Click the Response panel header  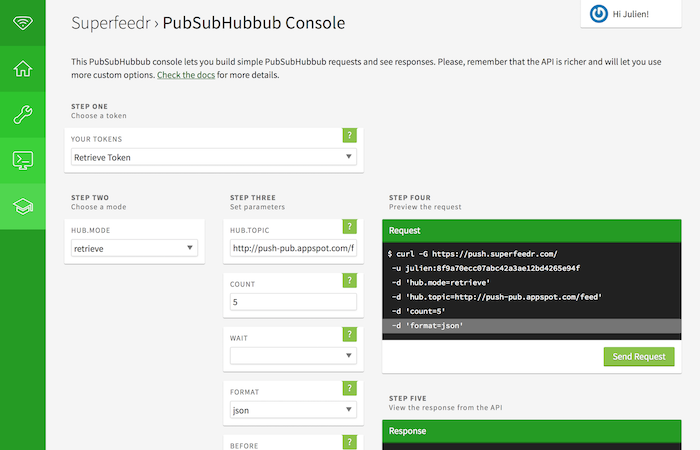tap(532, 431)
